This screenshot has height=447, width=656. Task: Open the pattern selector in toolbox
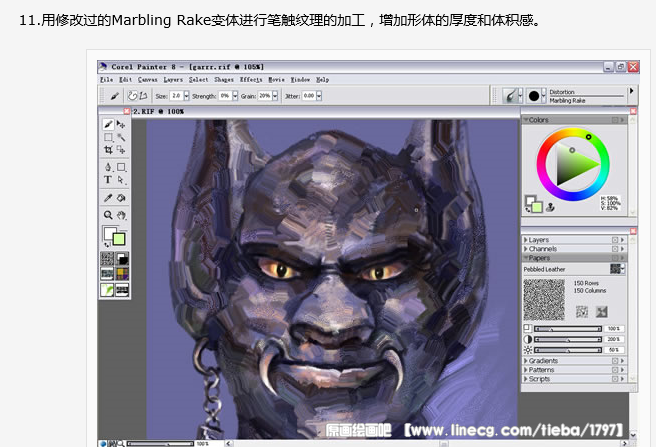click(107, 274)
